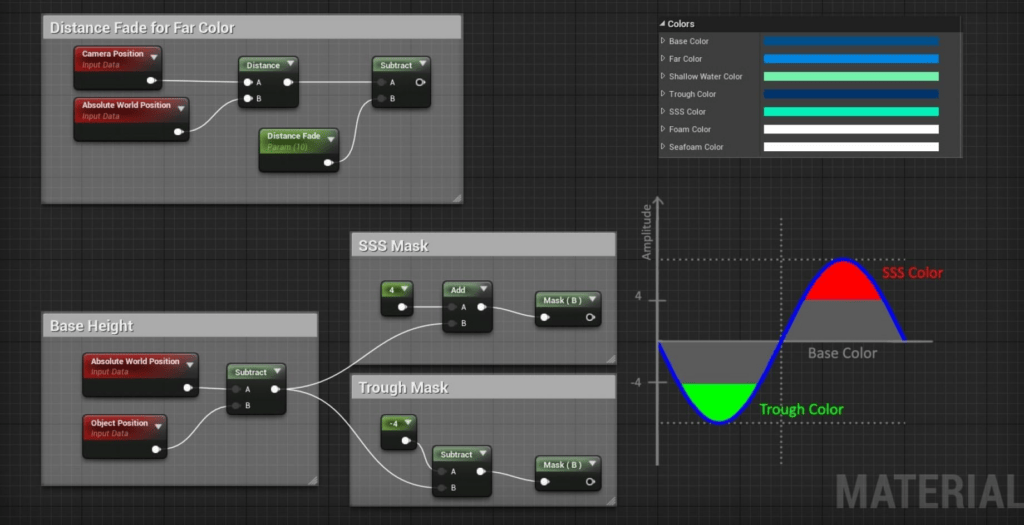Click output pin of Mask (B) in Trough Mask box
The width and height of the screenshot is (1024, 525).
click(590, 482)
